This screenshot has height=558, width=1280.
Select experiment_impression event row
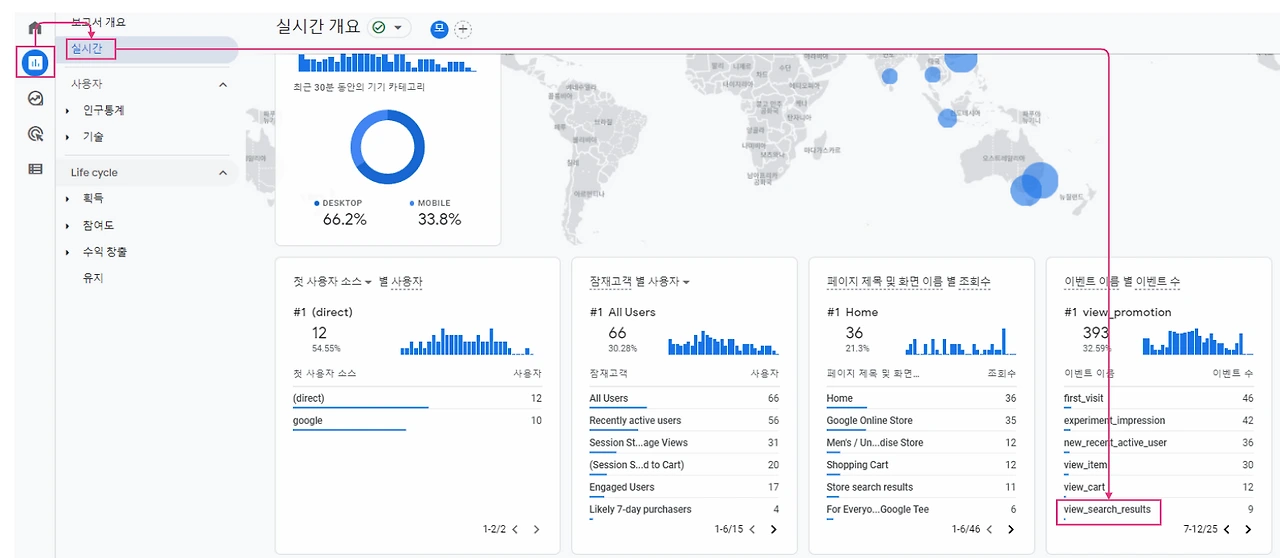click(1158, 421)
